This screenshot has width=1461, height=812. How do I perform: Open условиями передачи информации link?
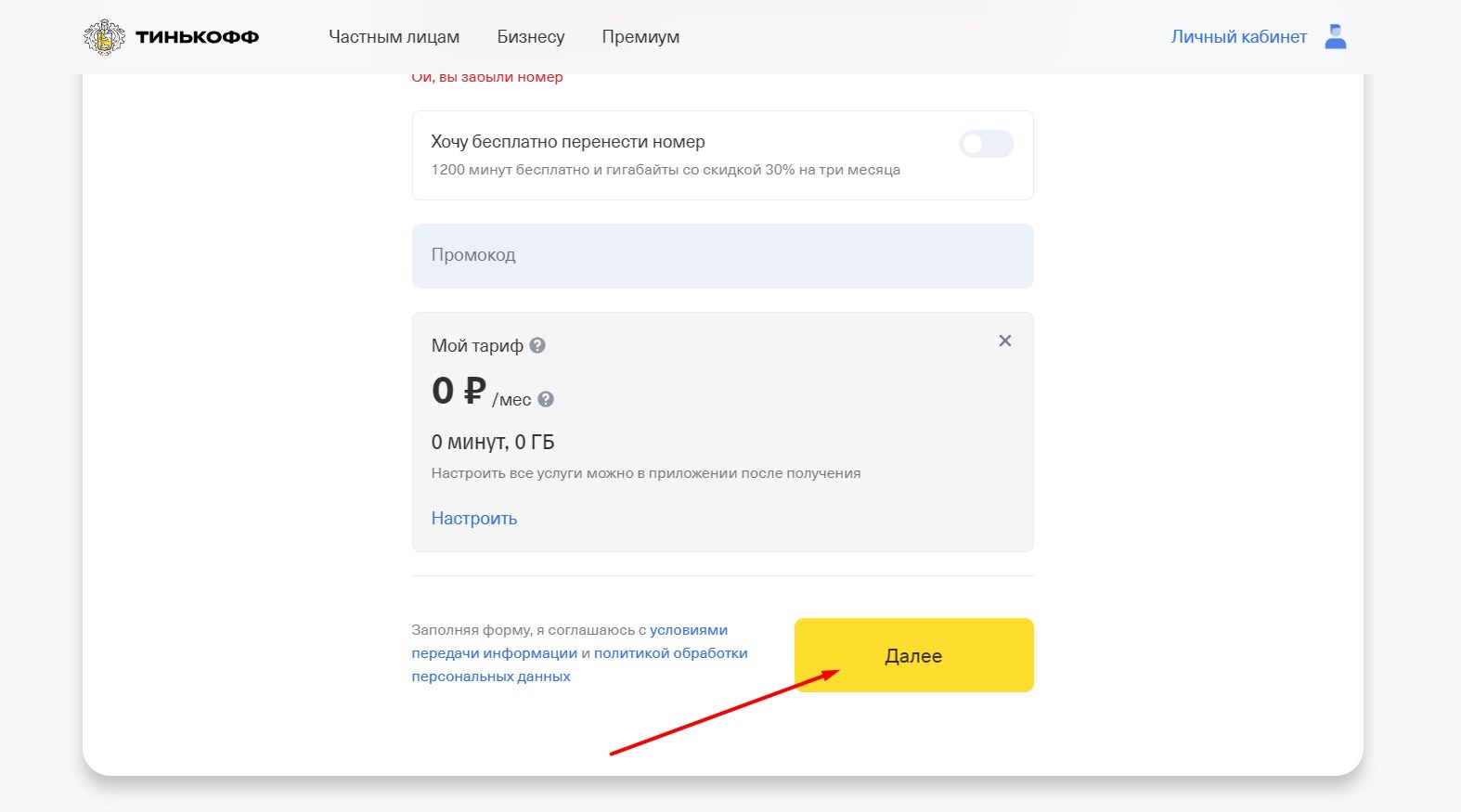click(688, 630)
